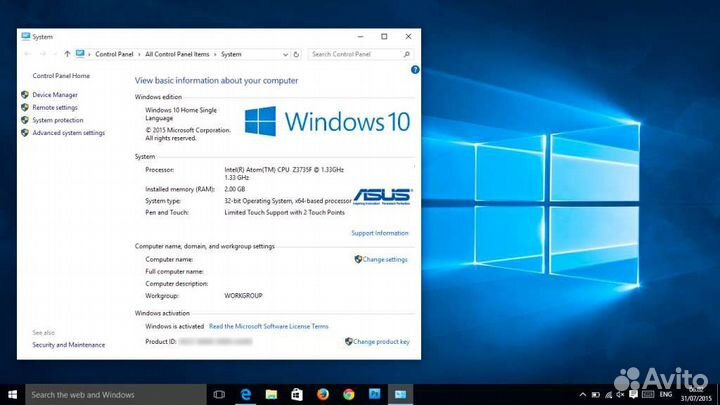Screen dimensions: 720x405
Task: Click the shield icon beside Remote settings
Action: click(25, 107)
